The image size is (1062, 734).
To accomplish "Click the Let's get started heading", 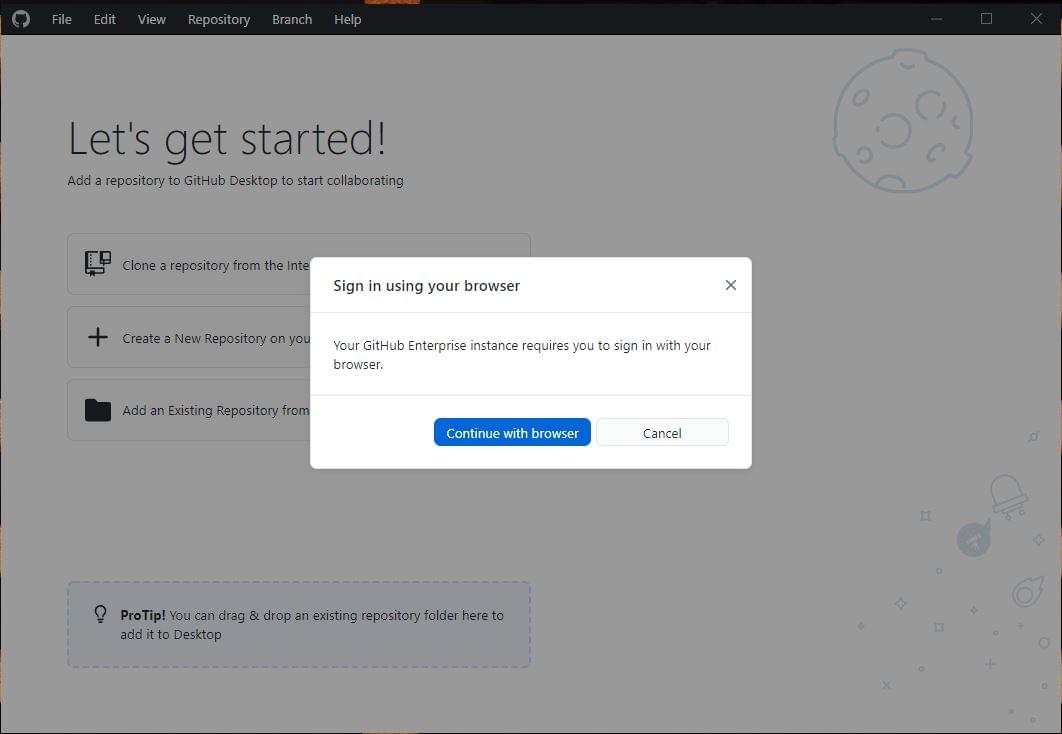I will (x=227, y=139).
